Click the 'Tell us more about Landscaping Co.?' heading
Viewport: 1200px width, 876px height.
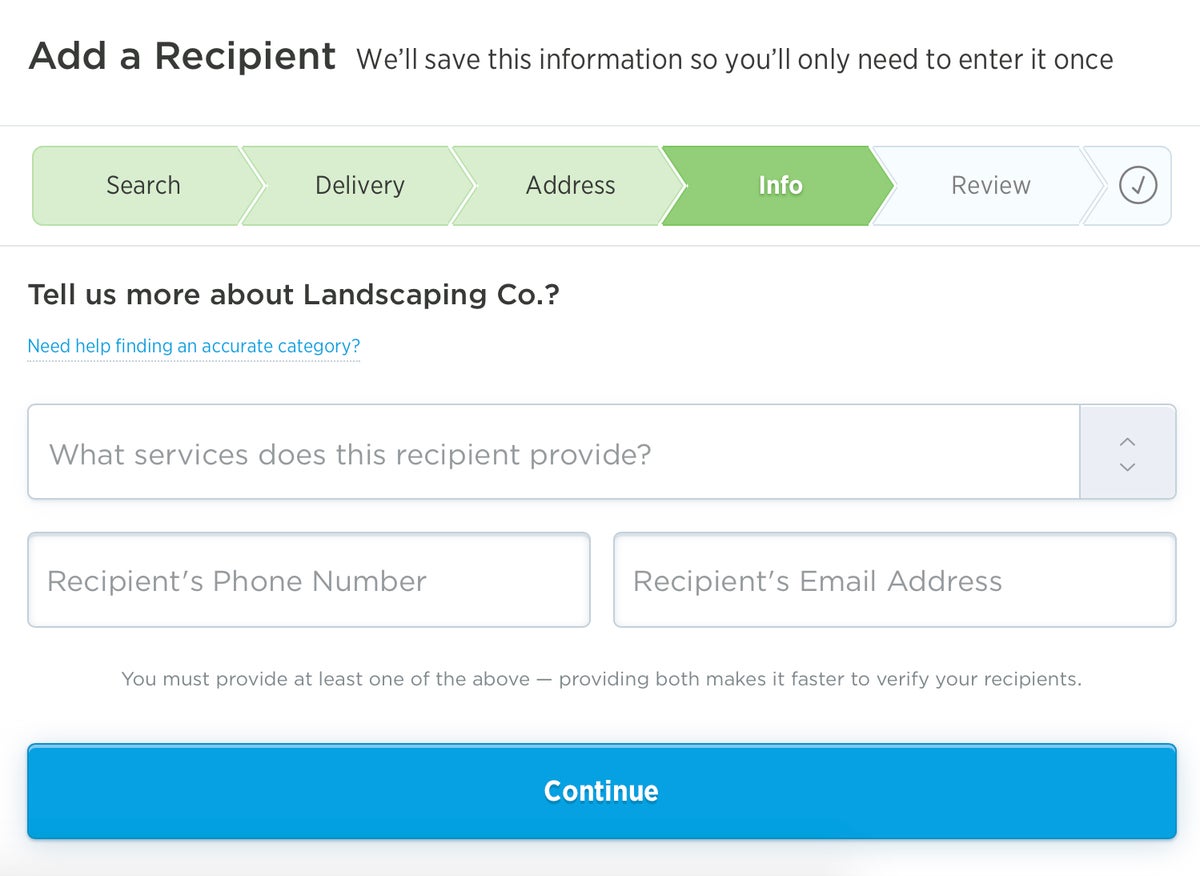coord(293,295)
